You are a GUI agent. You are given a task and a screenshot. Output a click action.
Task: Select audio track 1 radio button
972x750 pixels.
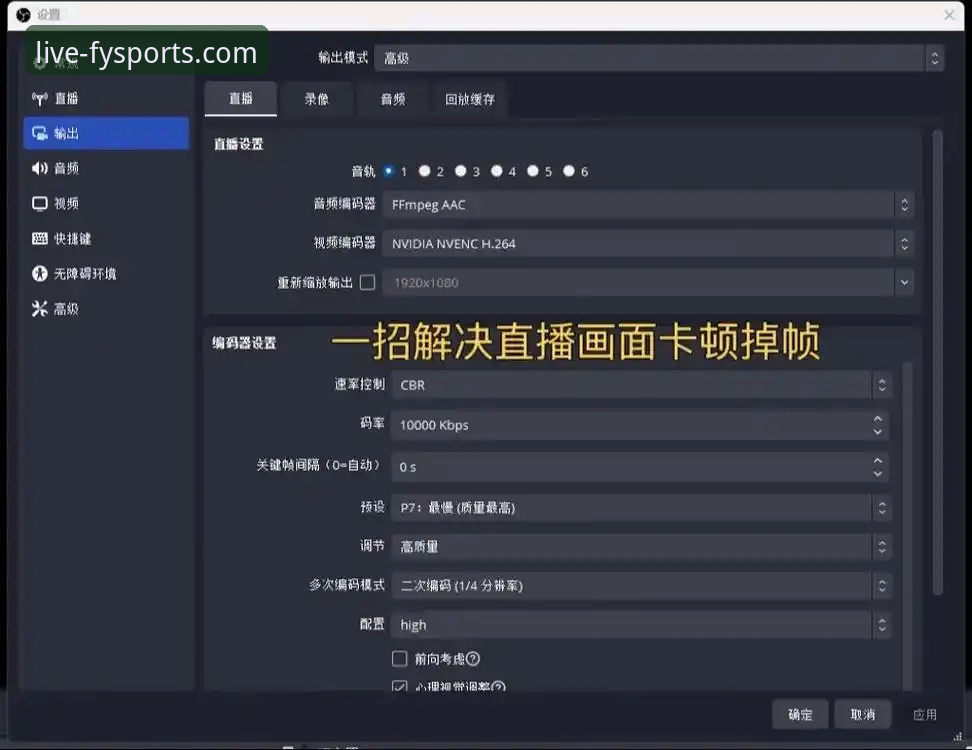coord(389,171)
